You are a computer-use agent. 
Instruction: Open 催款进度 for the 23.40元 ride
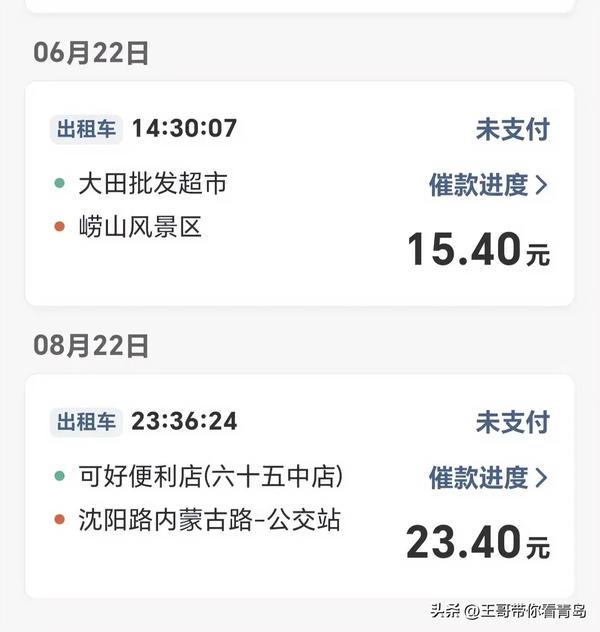point(488,478)
